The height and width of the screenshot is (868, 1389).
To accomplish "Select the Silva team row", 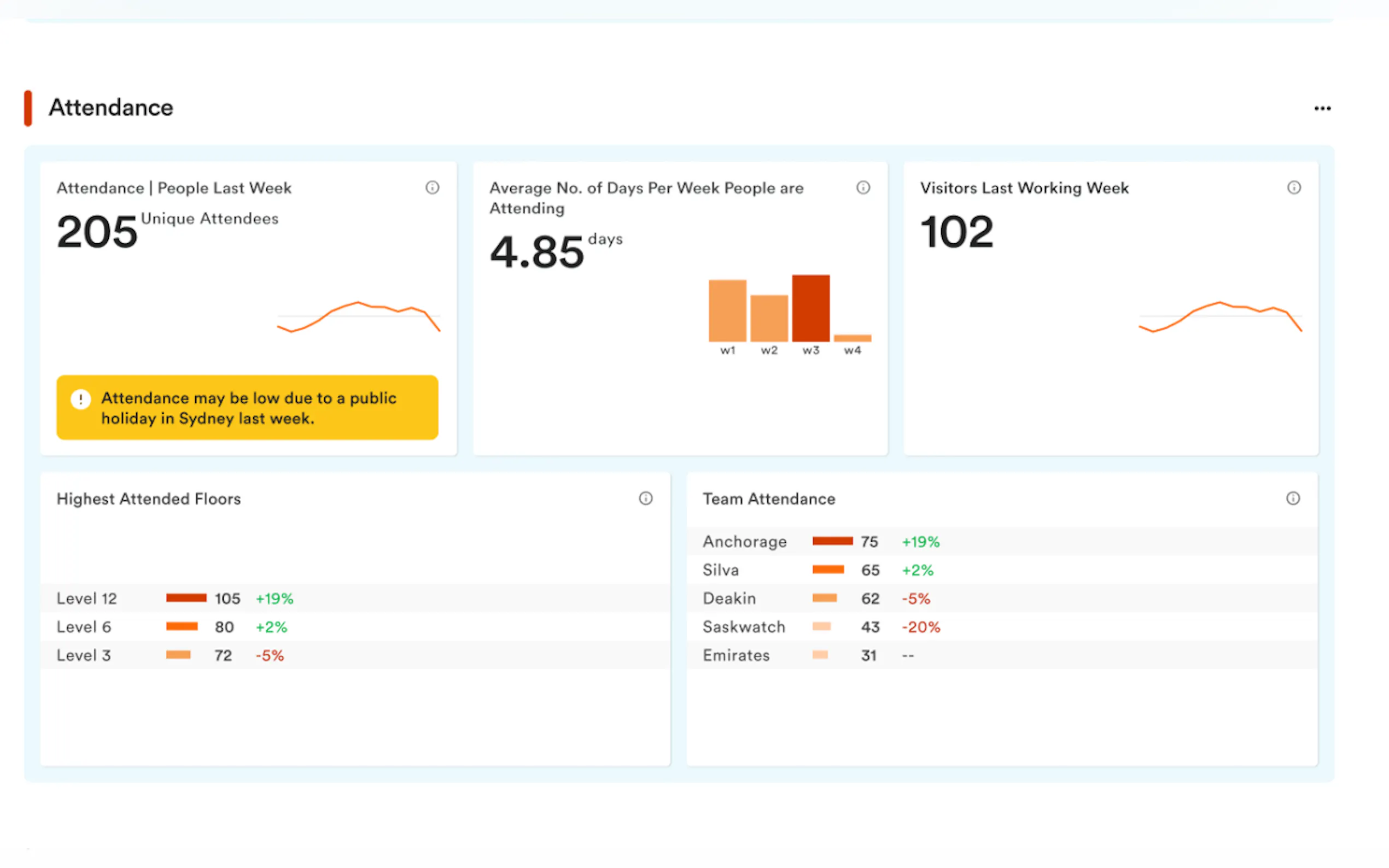I will pos(721,570).
